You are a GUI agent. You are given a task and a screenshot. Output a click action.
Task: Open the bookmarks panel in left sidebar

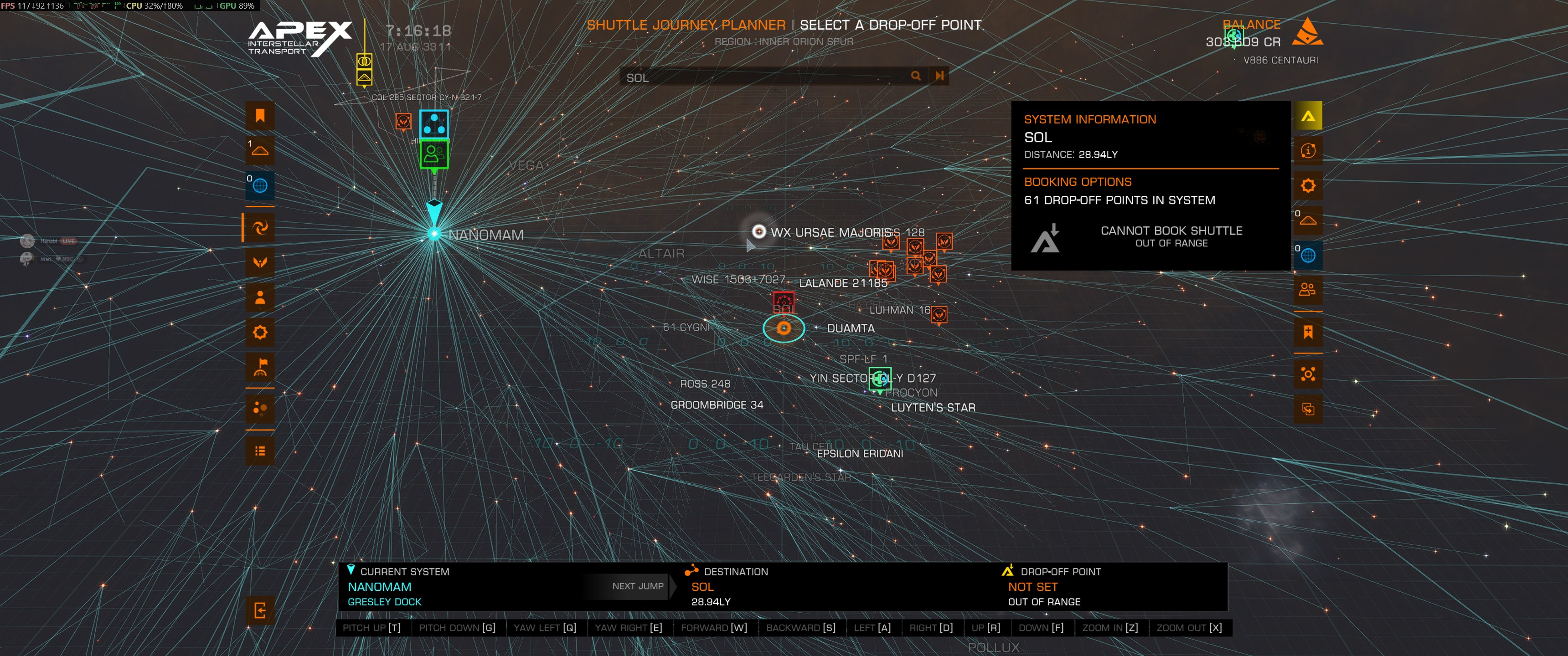click(260, 116)
